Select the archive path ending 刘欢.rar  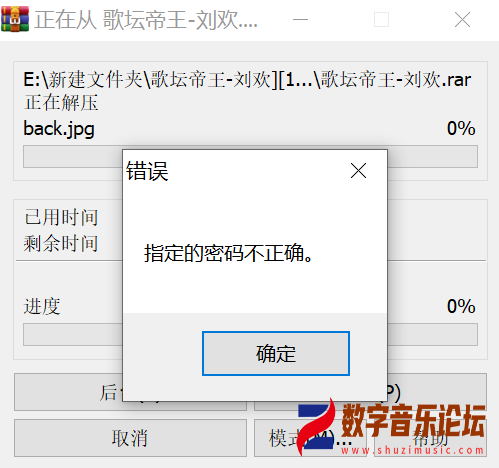click(x=247, y=80)
